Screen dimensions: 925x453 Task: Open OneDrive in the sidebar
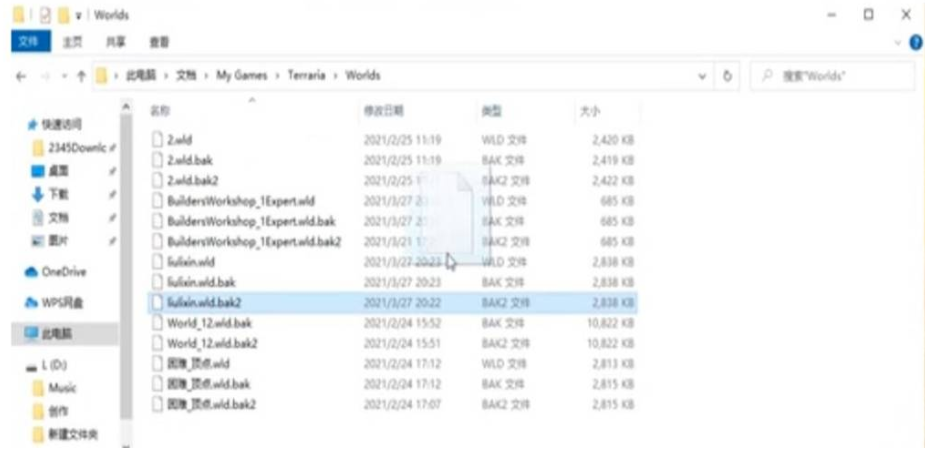(x=63, y=272)
